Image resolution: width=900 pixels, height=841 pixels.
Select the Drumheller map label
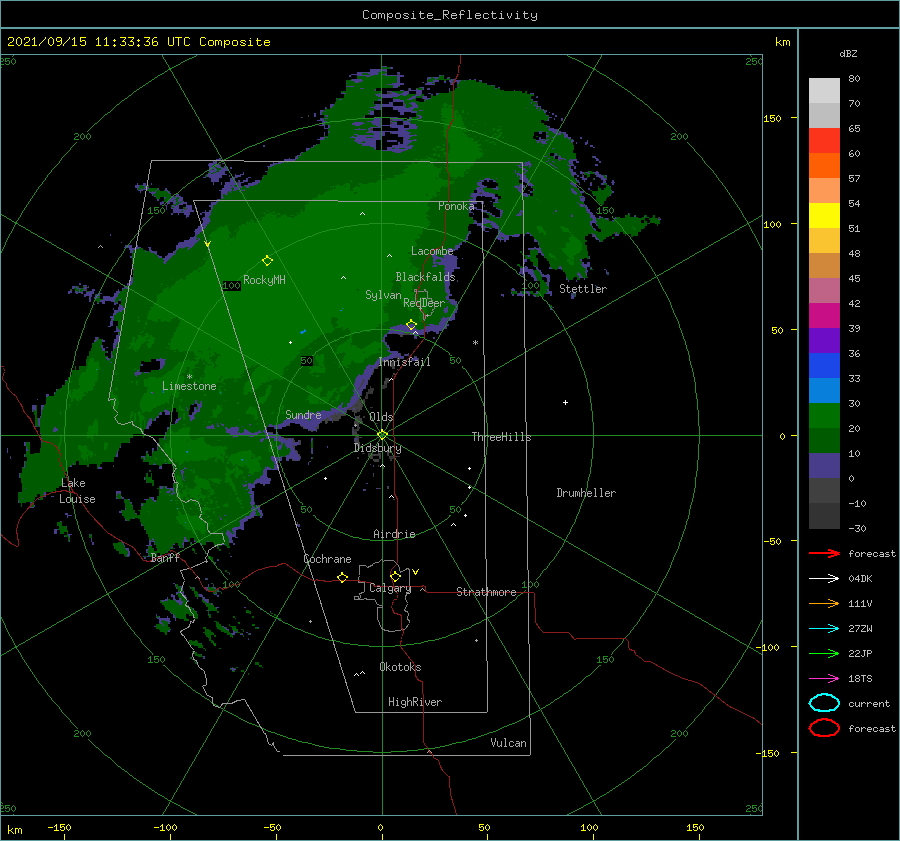pyautogui.click(x=586, y=493)
